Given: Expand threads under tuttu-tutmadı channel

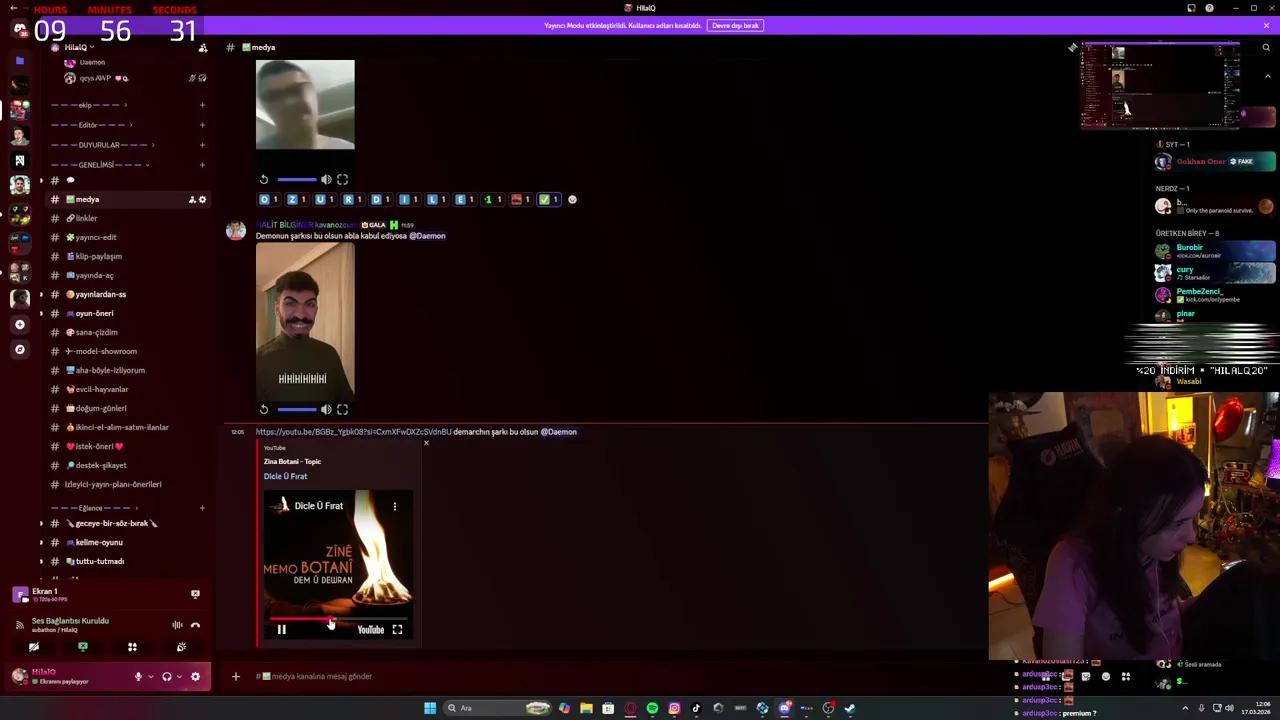Looking at the screenshot, I should tap(41, 561).
